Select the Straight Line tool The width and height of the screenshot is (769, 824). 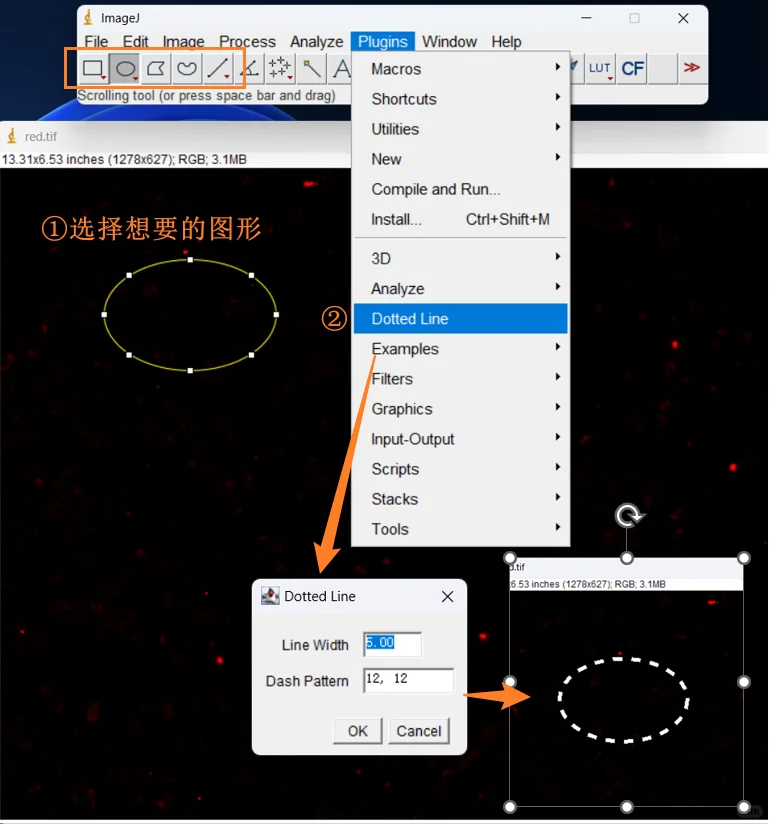[218, 68]
